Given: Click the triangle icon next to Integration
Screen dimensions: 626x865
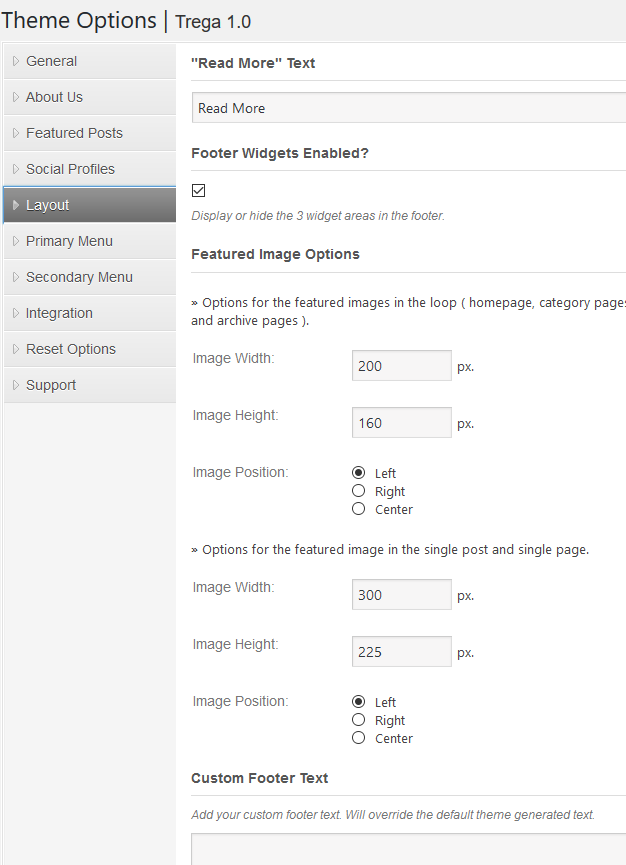Looking at the screenshot, I should [x=16, y=313].
